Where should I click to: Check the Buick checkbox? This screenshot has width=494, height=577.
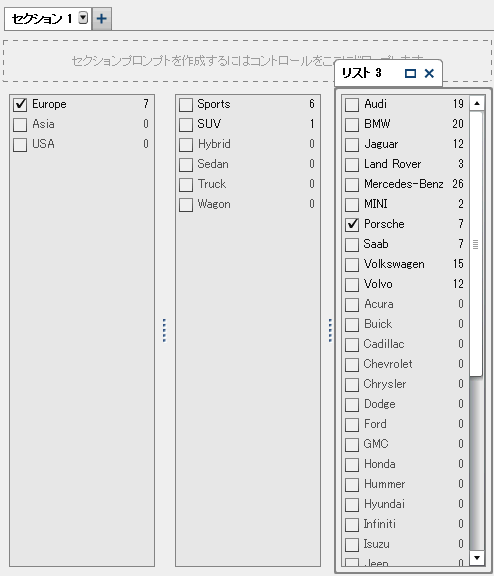[352, 325]
